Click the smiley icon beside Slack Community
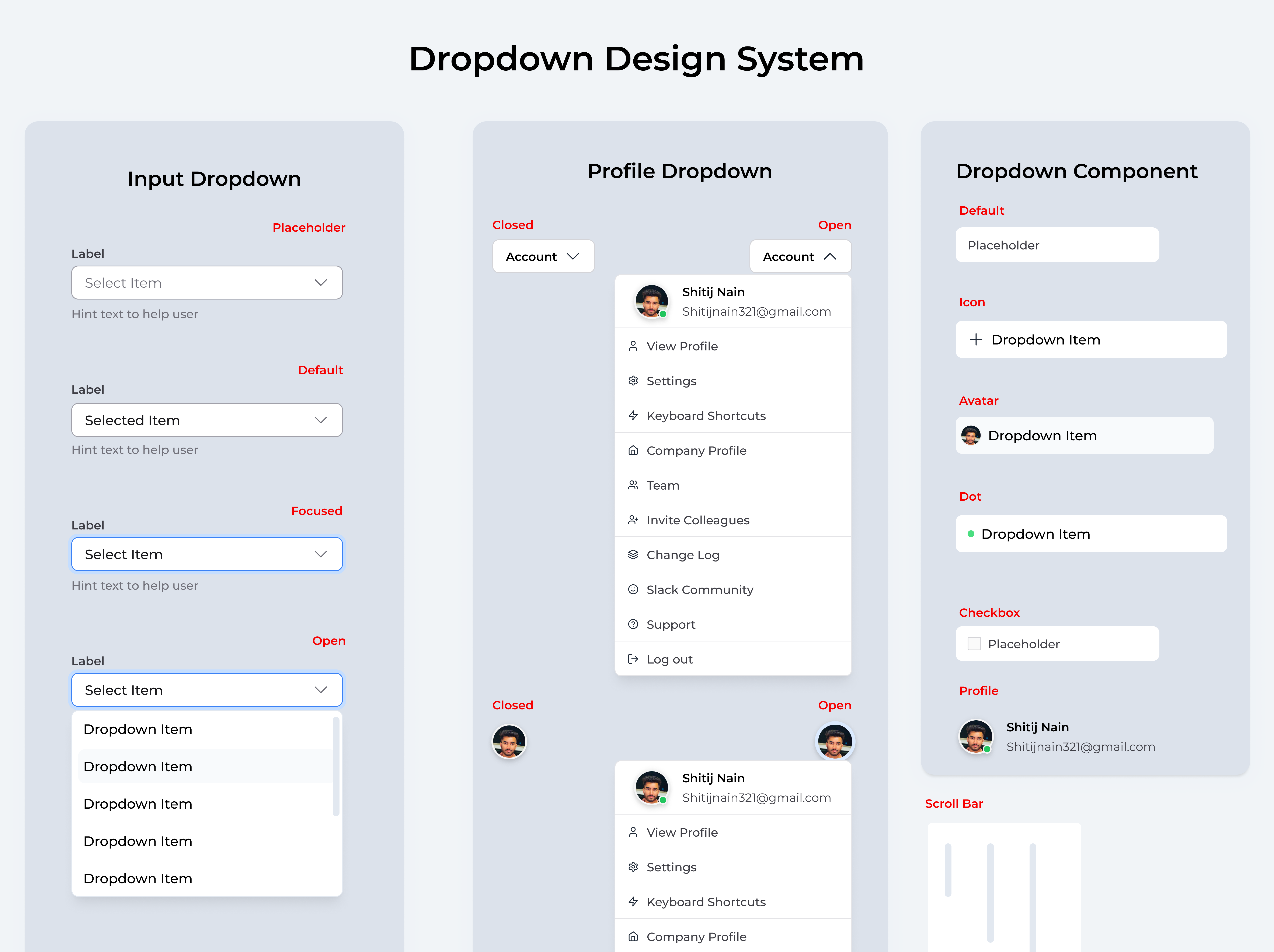 click(x=633, y=589)
